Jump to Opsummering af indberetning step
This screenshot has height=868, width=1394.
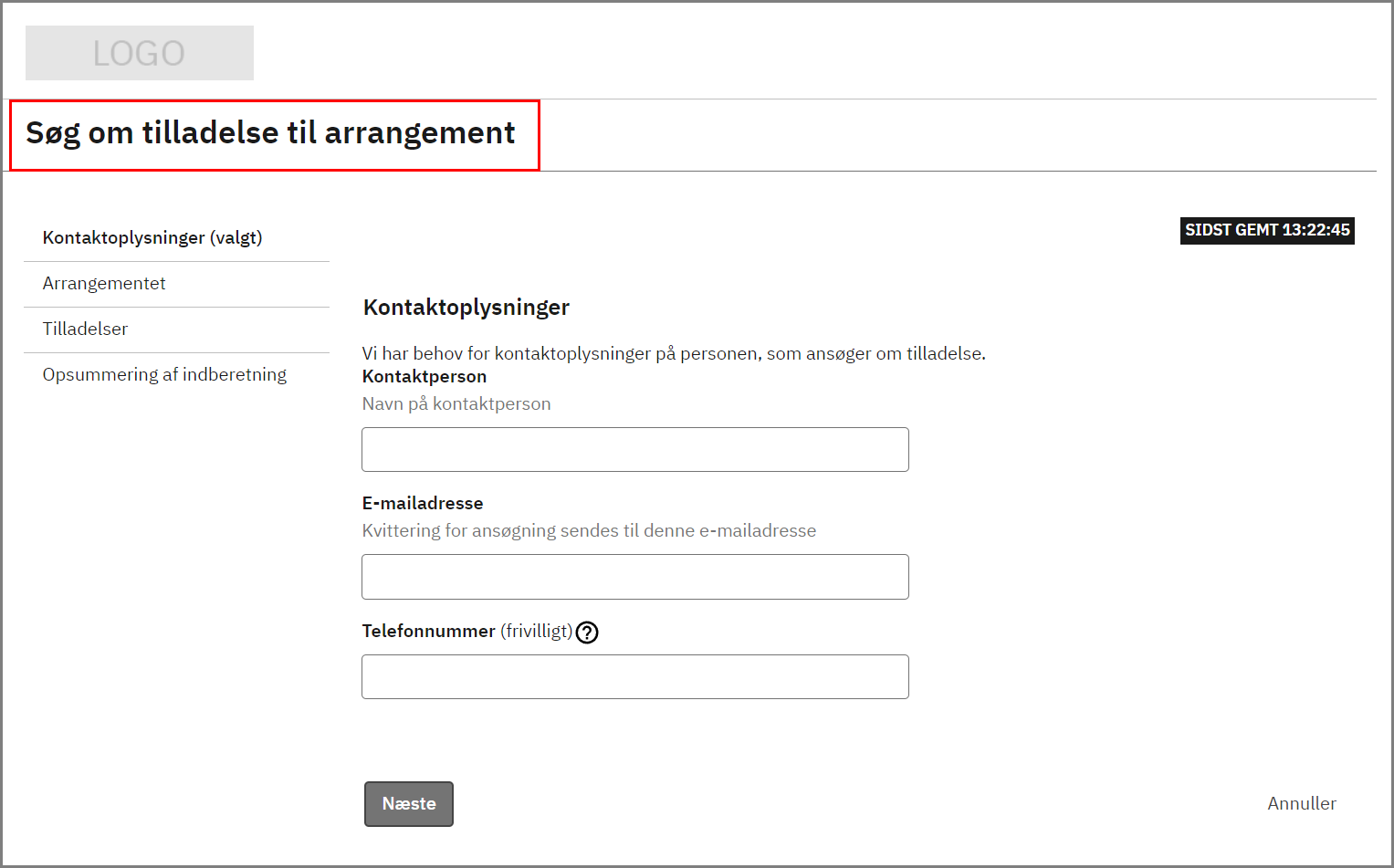click(164, 375)
